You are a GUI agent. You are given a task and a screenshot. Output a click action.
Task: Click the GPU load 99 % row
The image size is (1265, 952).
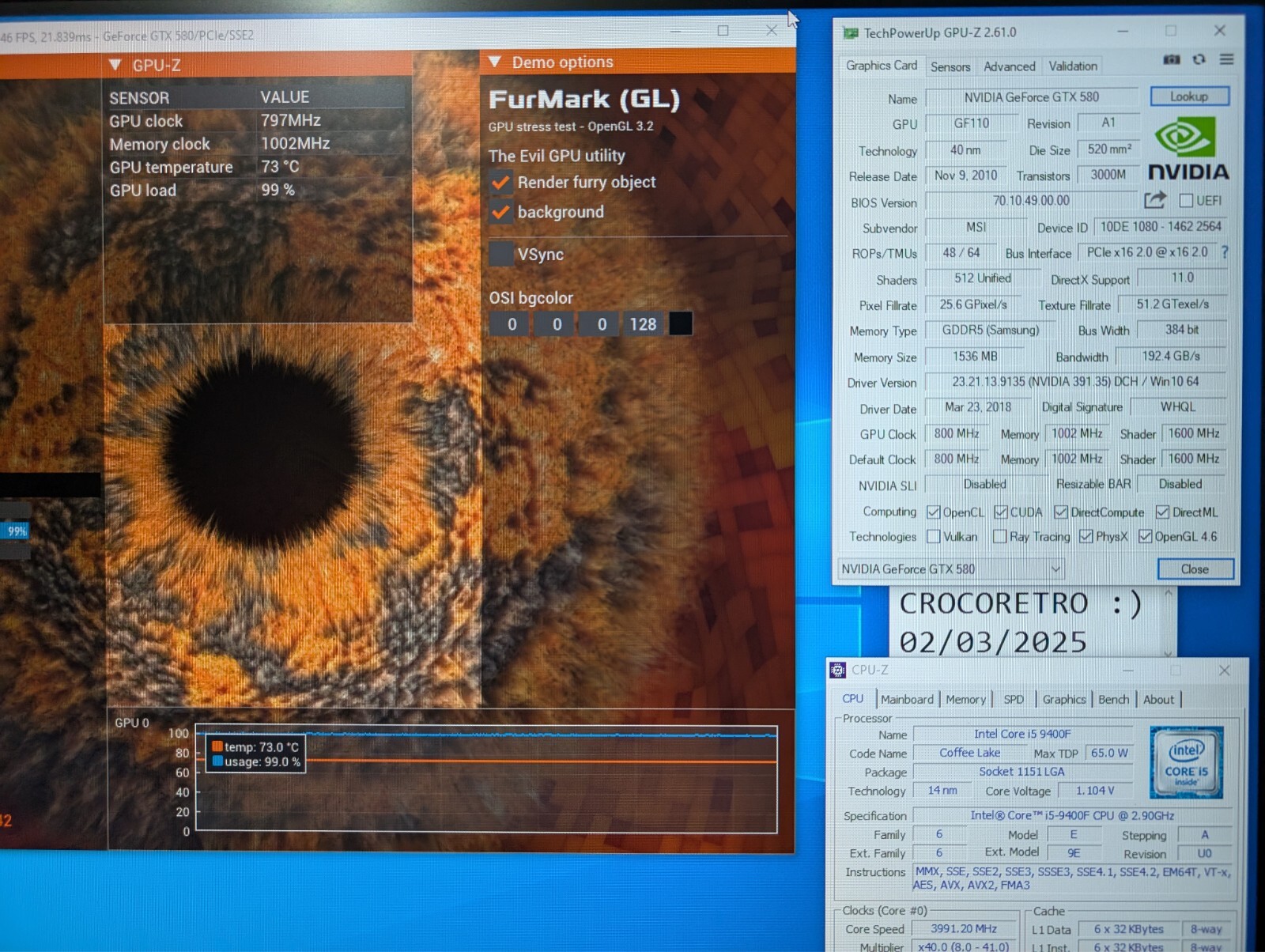tap(258, 191)
